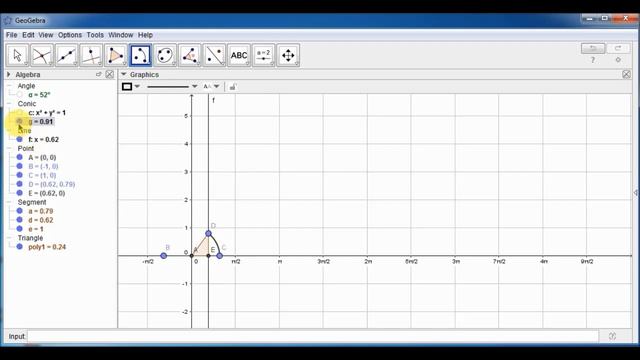Image resolution: width=640 pixels, height=360 pixels.
Task: Collapse the Triangle category in Algebra
Action: coord(9,238)
